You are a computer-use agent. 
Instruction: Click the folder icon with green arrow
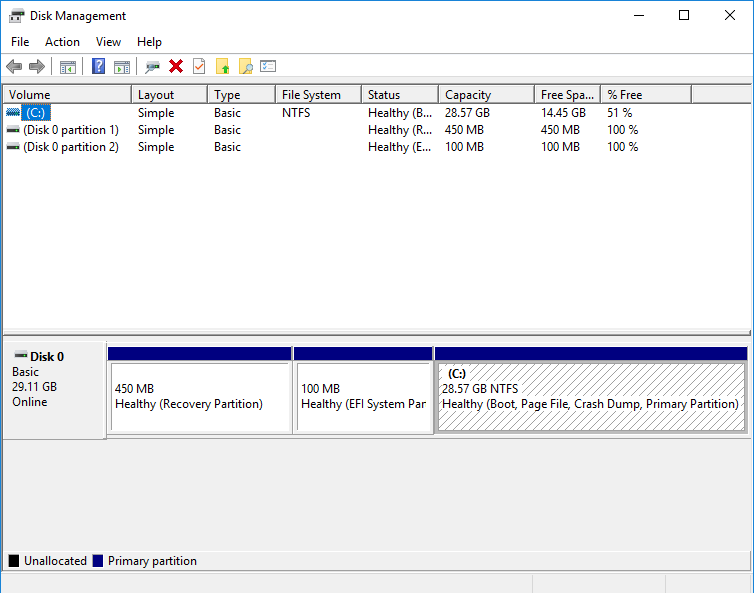222,67
